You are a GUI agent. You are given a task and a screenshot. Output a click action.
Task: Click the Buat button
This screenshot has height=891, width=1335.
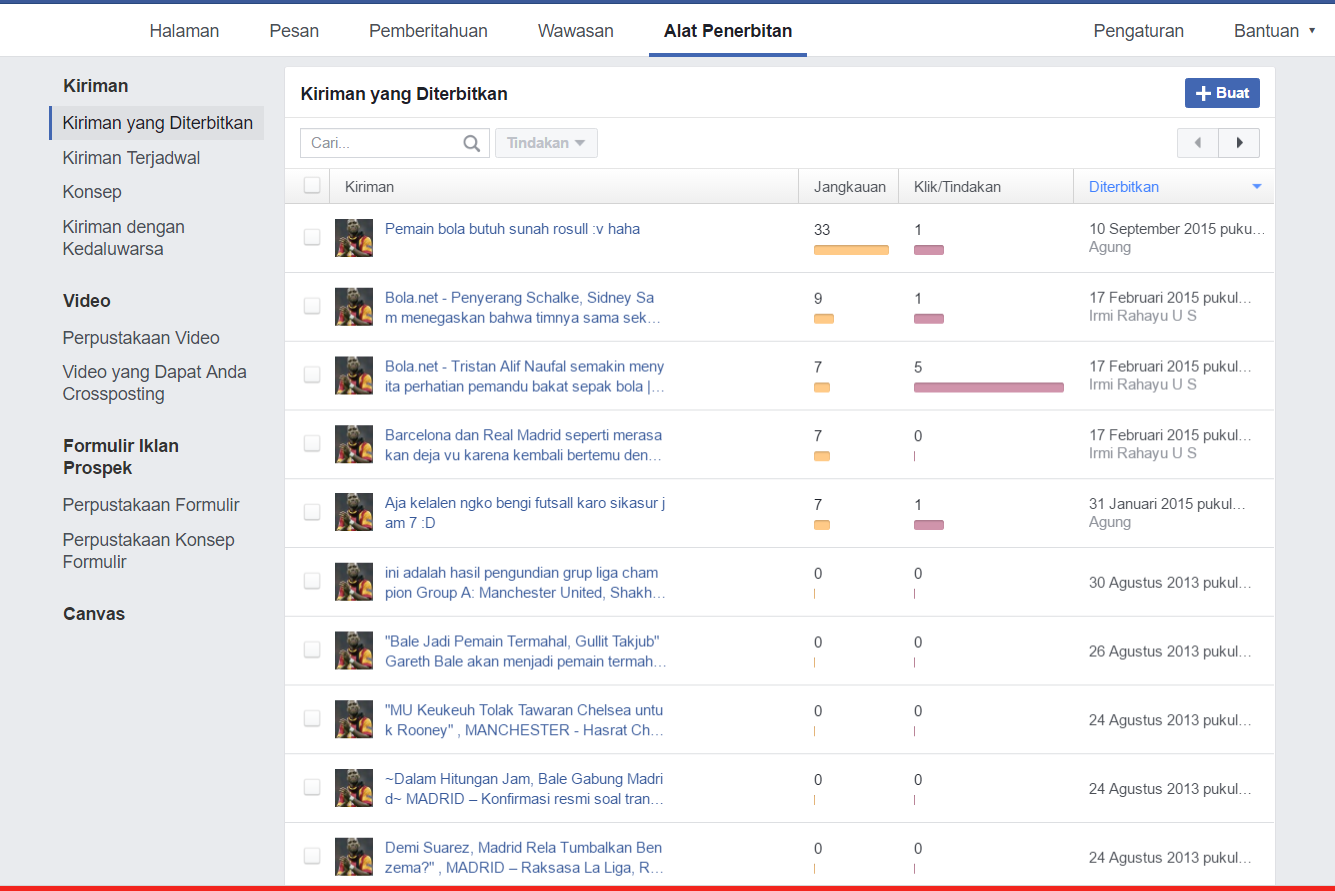1222,93
